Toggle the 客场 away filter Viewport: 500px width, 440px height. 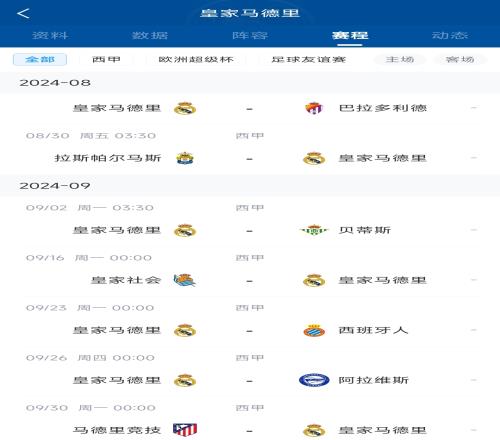click(460, 59)
